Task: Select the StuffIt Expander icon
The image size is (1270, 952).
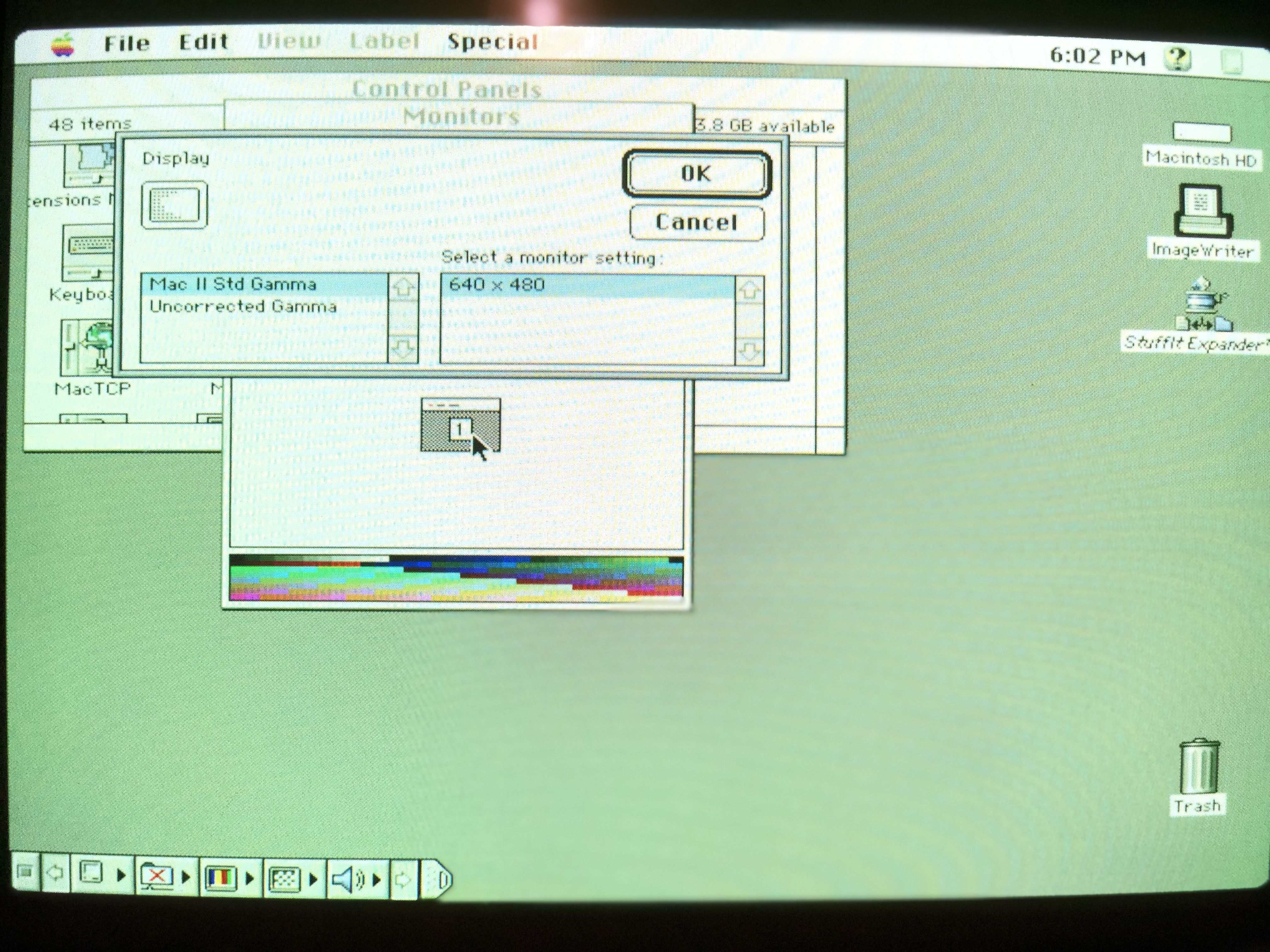Action: pos(1202,305)
